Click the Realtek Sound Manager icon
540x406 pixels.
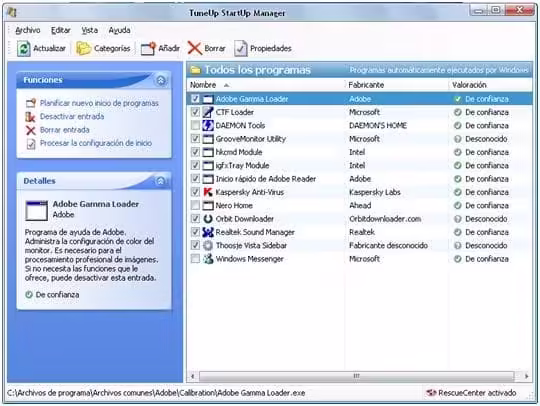tap(208, 232)
